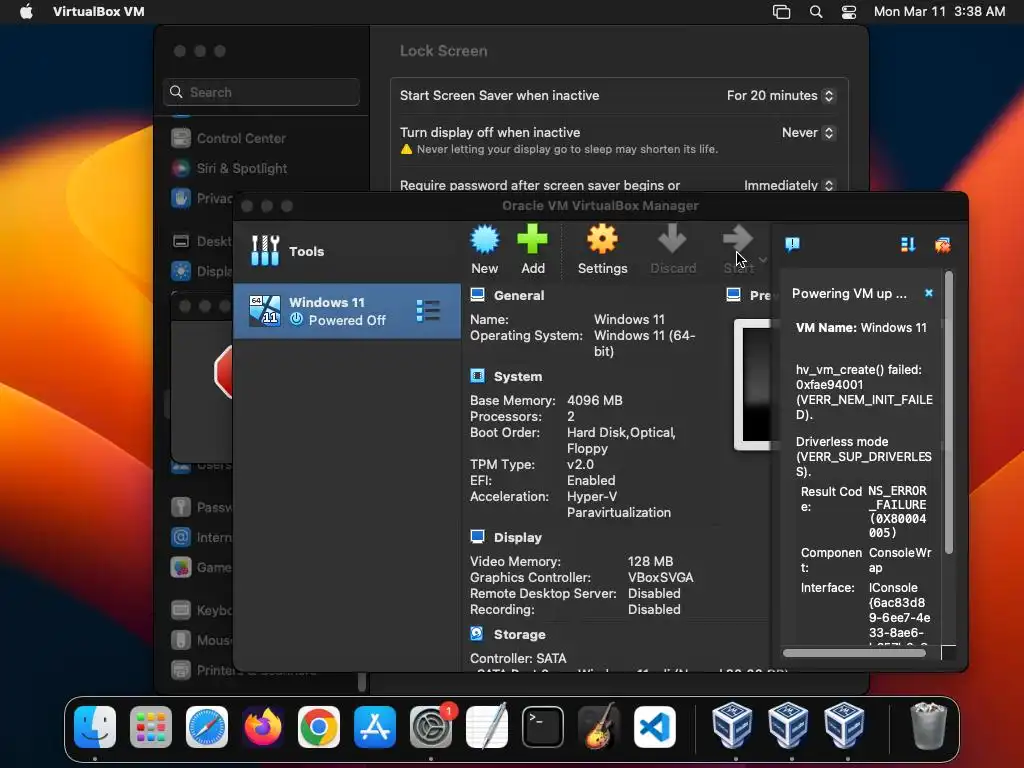Image resolution: width=1024 pixels, height=768 pixels.
Task: Click the New VM toolbar icon
Action: 485,240
